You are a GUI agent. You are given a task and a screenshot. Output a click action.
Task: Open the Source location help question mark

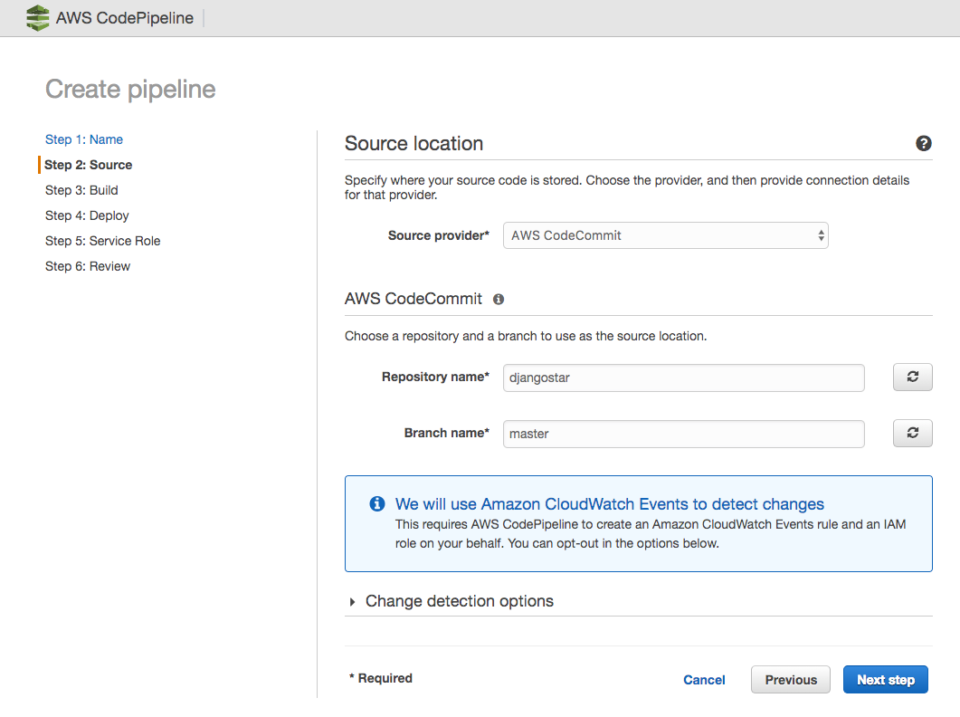click(923, 144)
